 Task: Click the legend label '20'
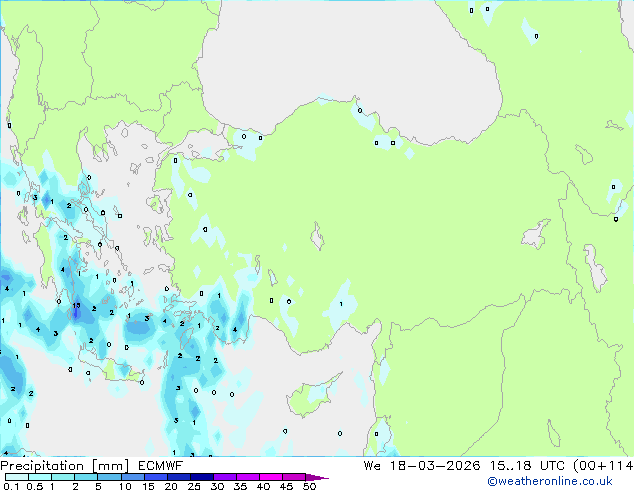(171, 486)
